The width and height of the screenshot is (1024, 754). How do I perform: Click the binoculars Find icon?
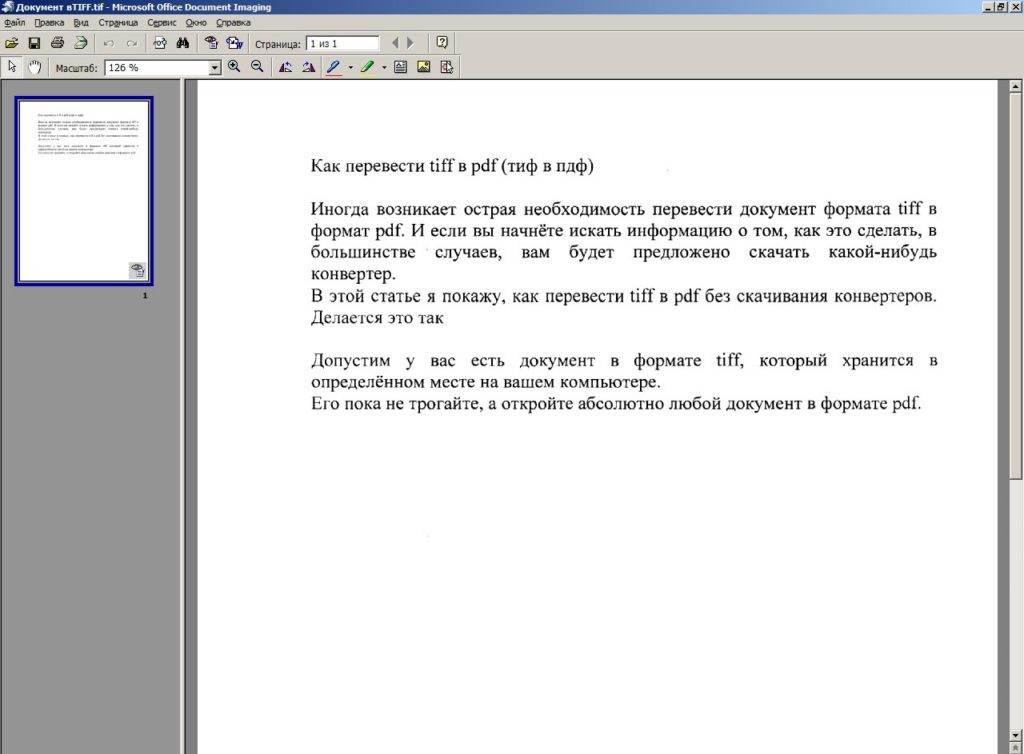point(182,43)
